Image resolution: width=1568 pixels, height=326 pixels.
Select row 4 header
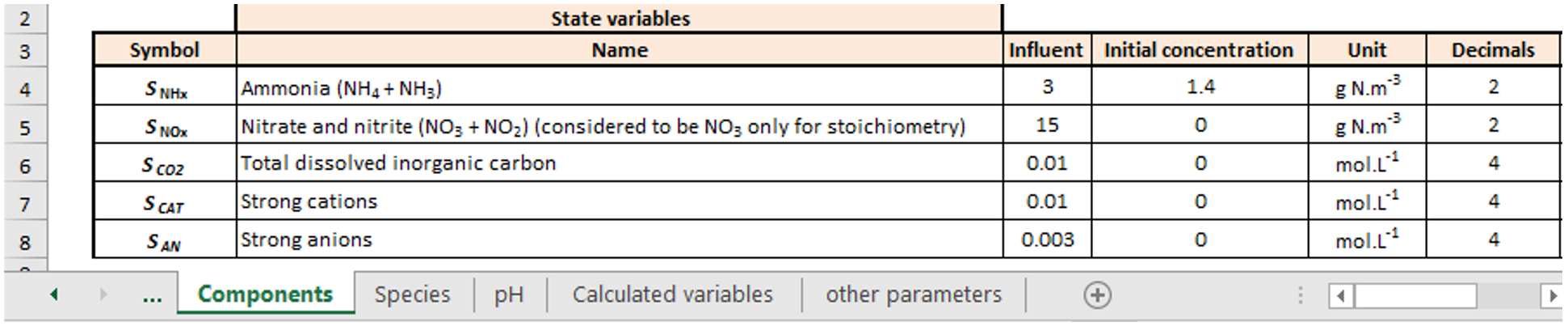click(x=25, y=89)
